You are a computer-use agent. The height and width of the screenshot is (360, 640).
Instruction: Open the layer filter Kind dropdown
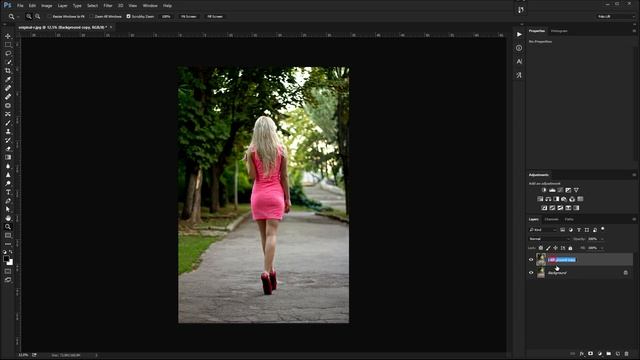point(543,230)
